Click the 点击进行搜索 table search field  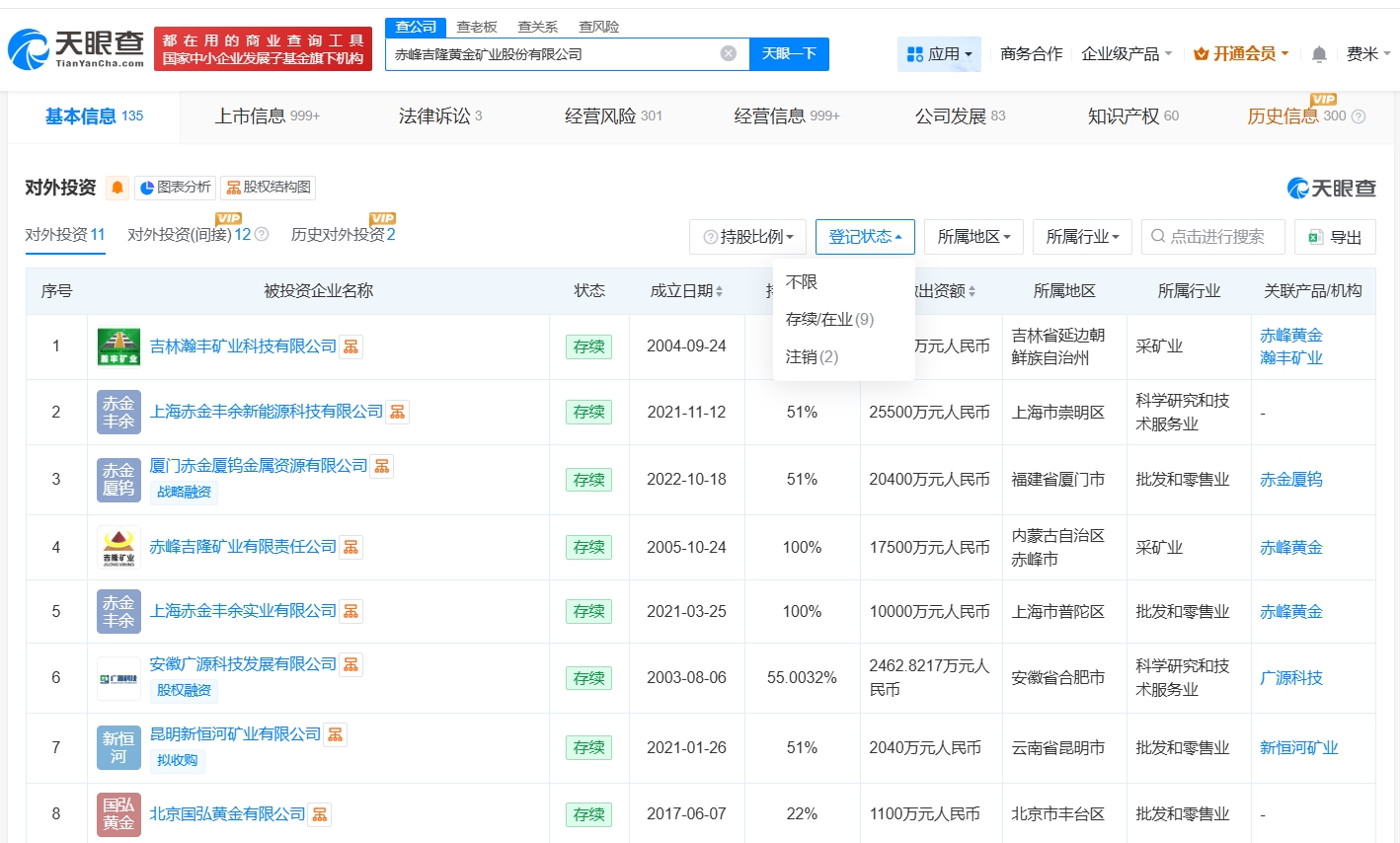tap(1214, 237)
